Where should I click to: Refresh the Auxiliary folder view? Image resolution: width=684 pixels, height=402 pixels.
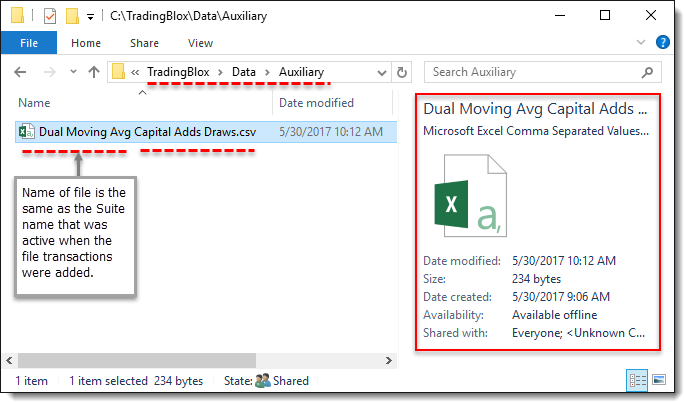pos(401,72)
